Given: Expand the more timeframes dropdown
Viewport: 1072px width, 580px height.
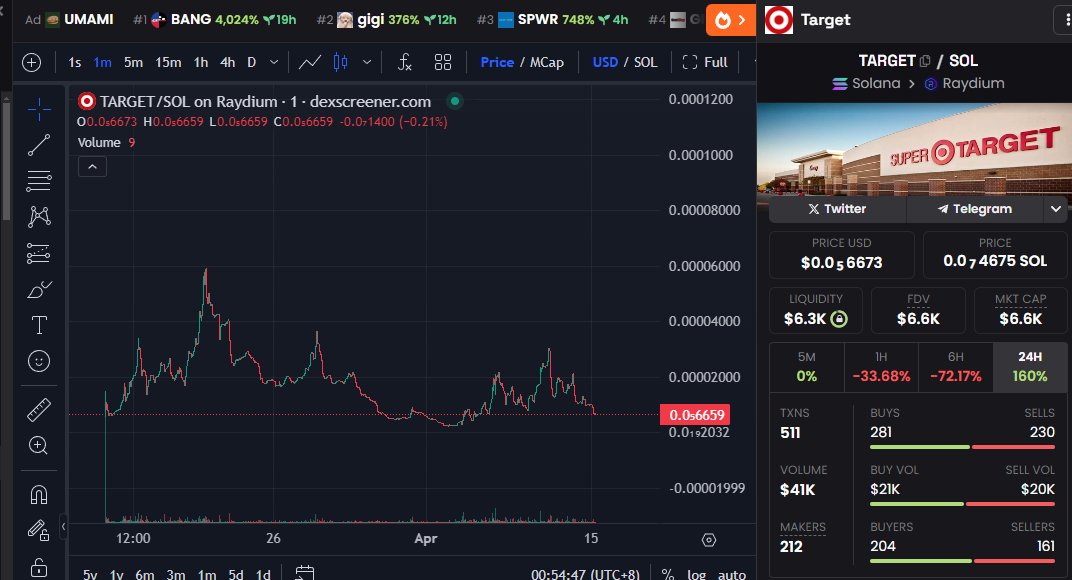Looking at the screenshot, I should [274, 62].
